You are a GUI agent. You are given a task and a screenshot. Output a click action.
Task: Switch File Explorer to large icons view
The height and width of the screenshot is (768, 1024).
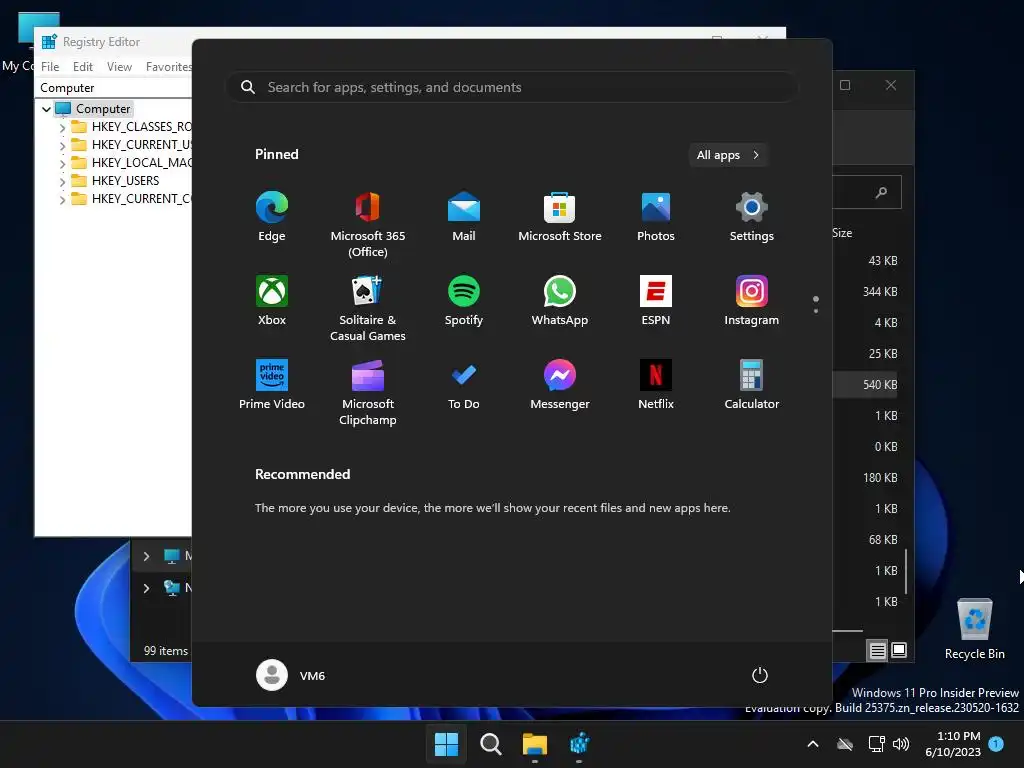pos(899,650)
